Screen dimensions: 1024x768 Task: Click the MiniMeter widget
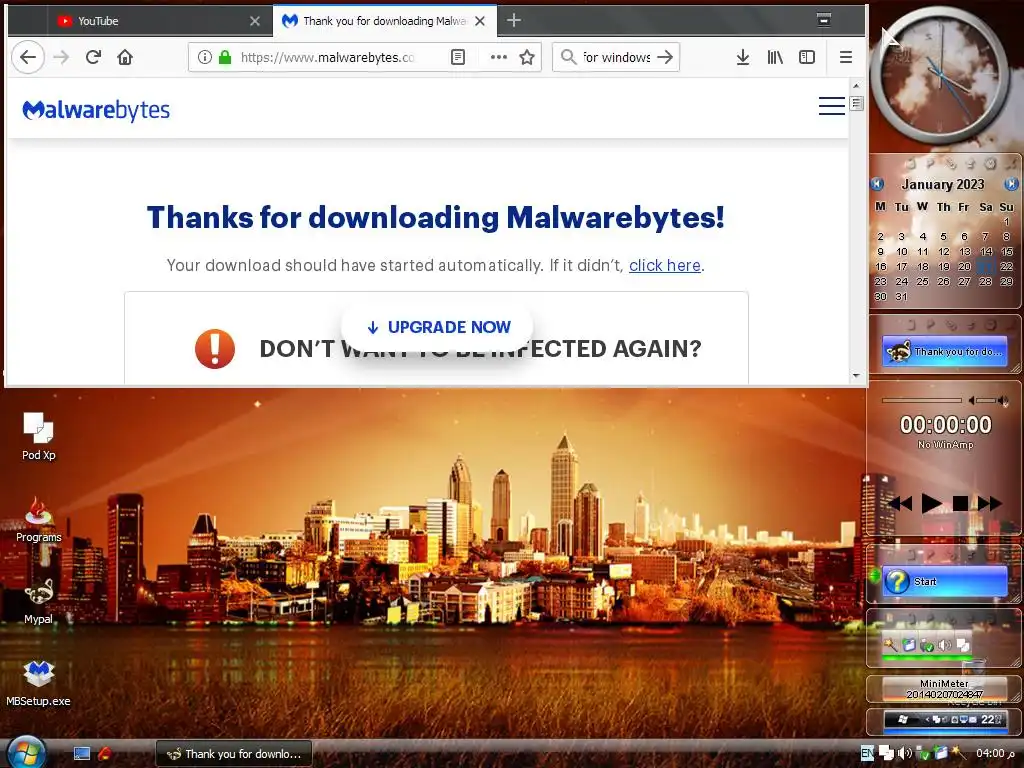point(944,688)
